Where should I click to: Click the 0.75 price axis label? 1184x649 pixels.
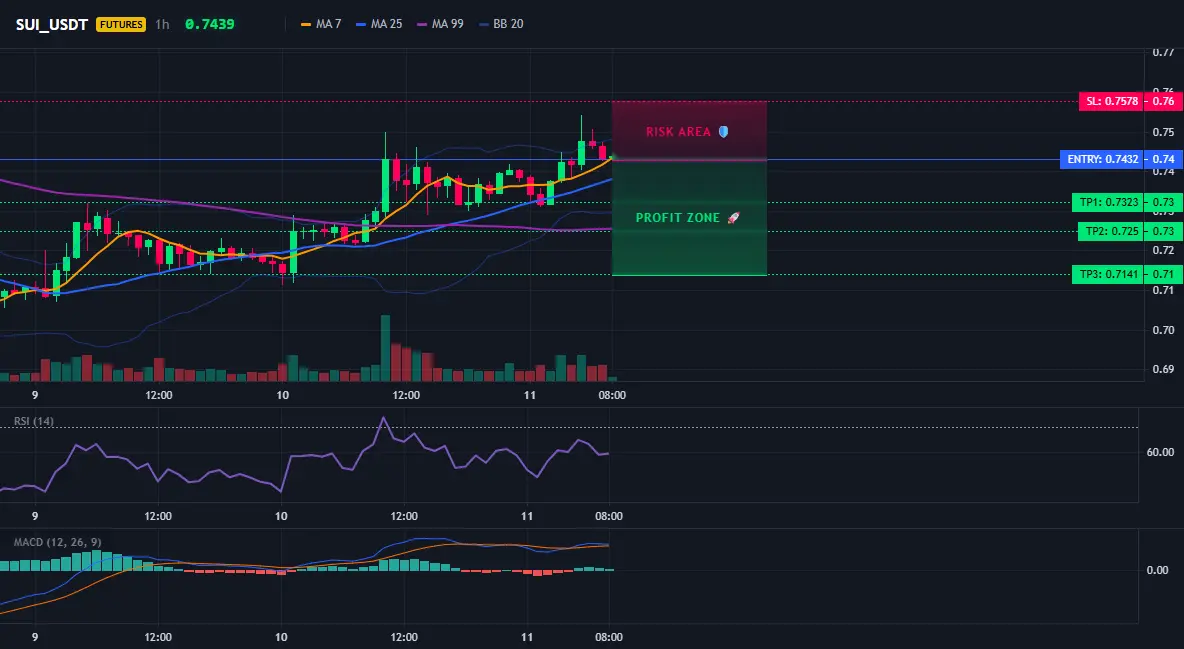coord(1163,132)
